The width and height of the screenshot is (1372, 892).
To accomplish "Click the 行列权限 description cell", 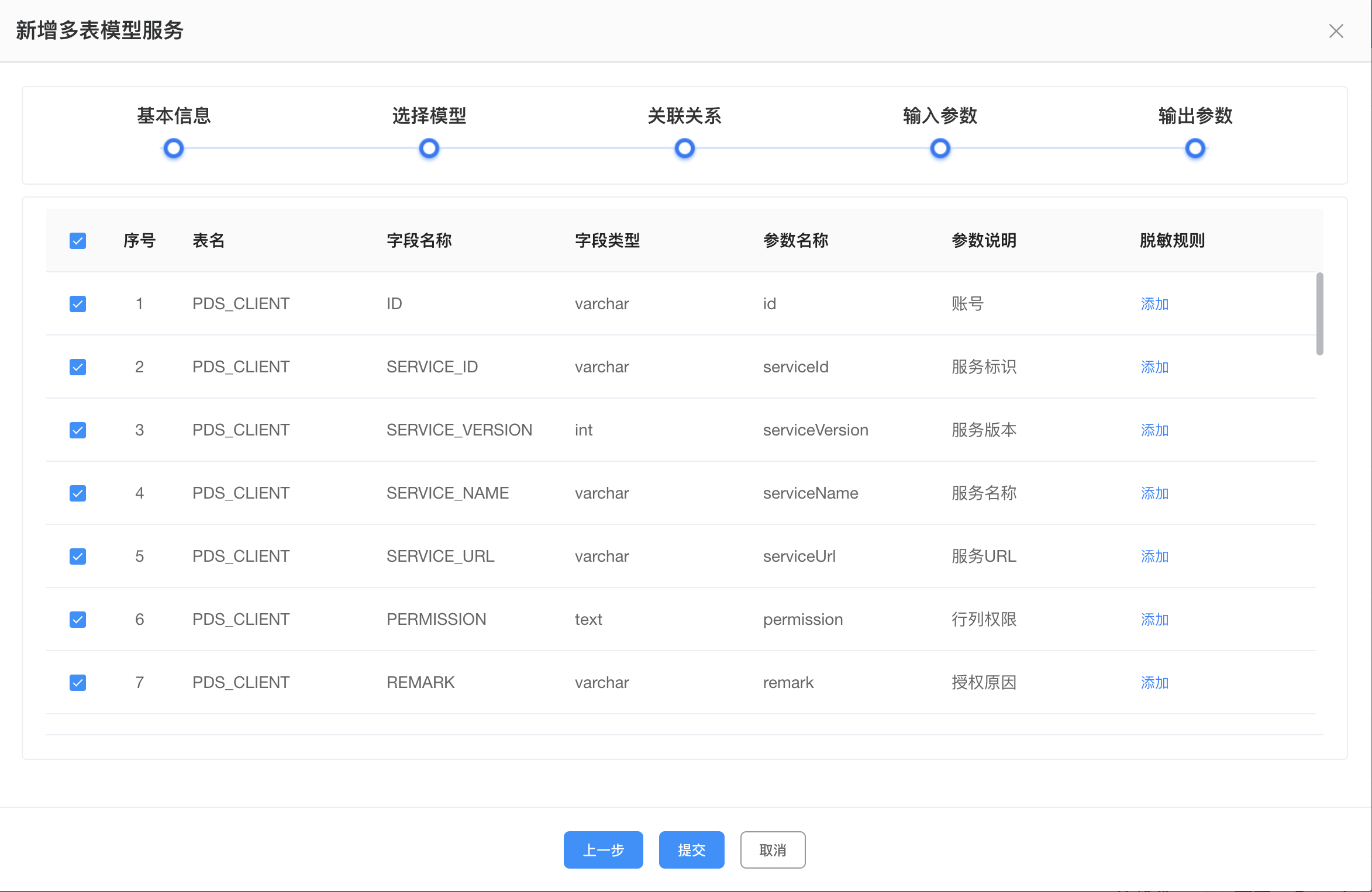I will (984, 620).
